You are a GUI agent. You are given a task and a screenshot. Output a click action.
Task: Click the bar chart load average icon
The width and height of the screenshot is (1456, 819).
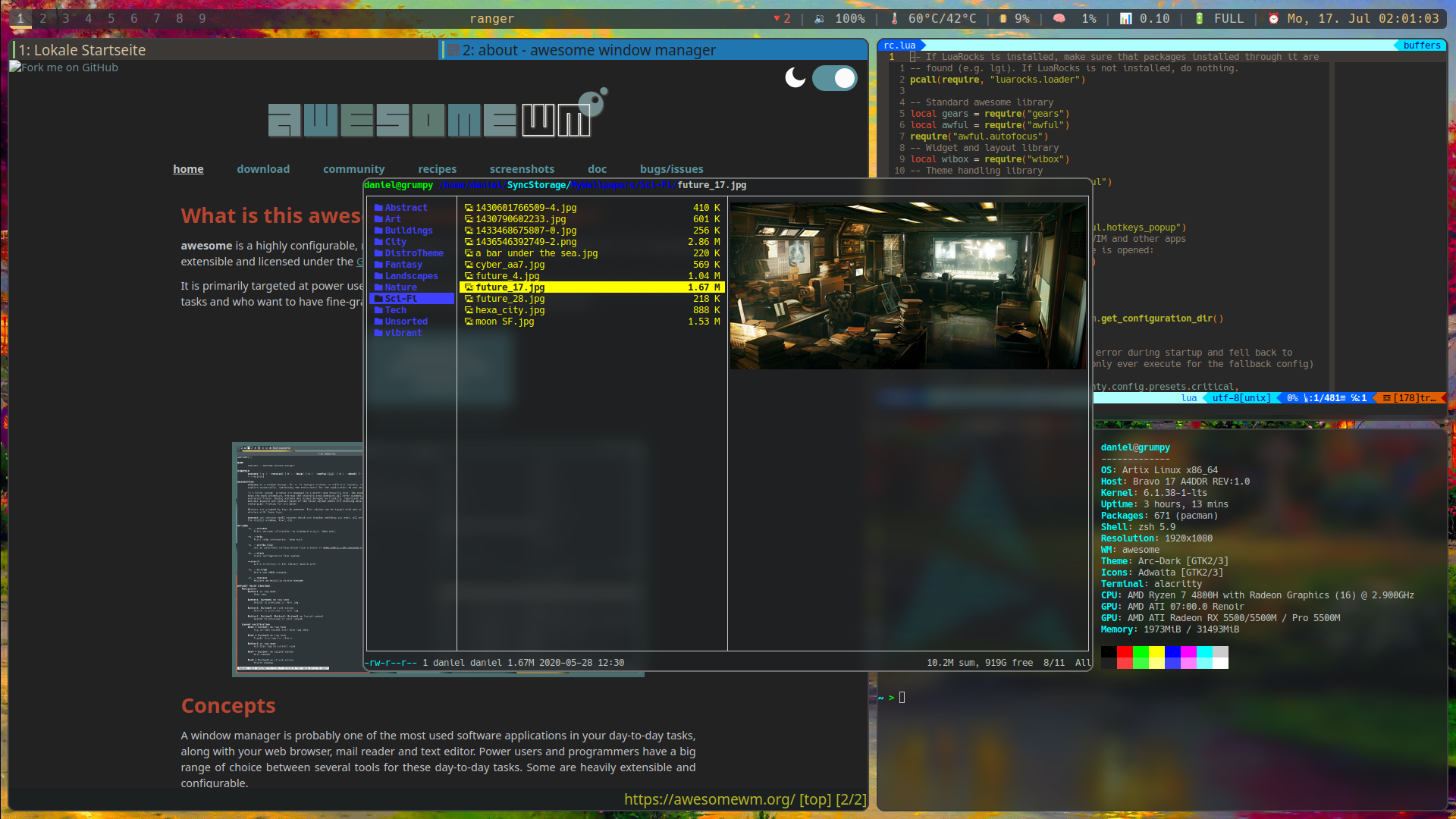1125,19
